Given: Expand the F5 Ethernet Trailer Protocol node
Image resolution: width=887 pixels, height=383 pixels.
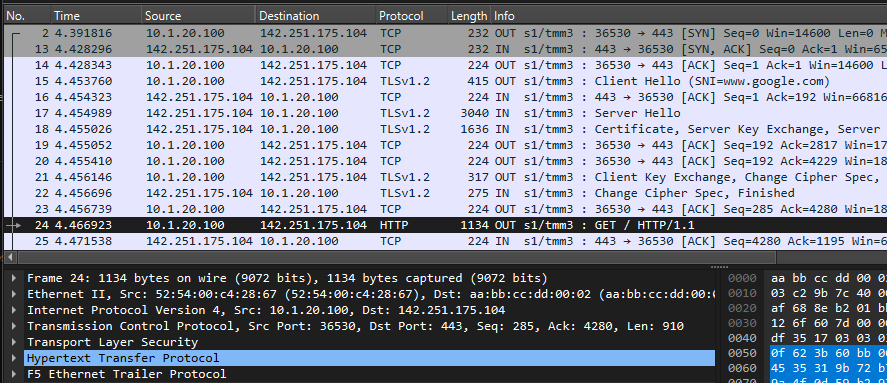Looking at the screenshot, I should coord(14,374).
